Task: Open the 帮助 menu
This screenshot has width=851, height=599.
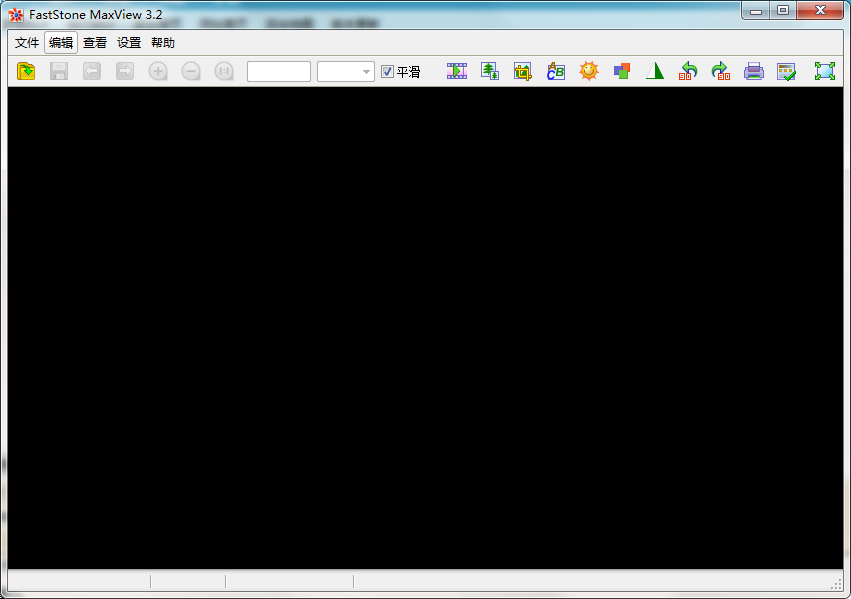Action: point(163,43)
